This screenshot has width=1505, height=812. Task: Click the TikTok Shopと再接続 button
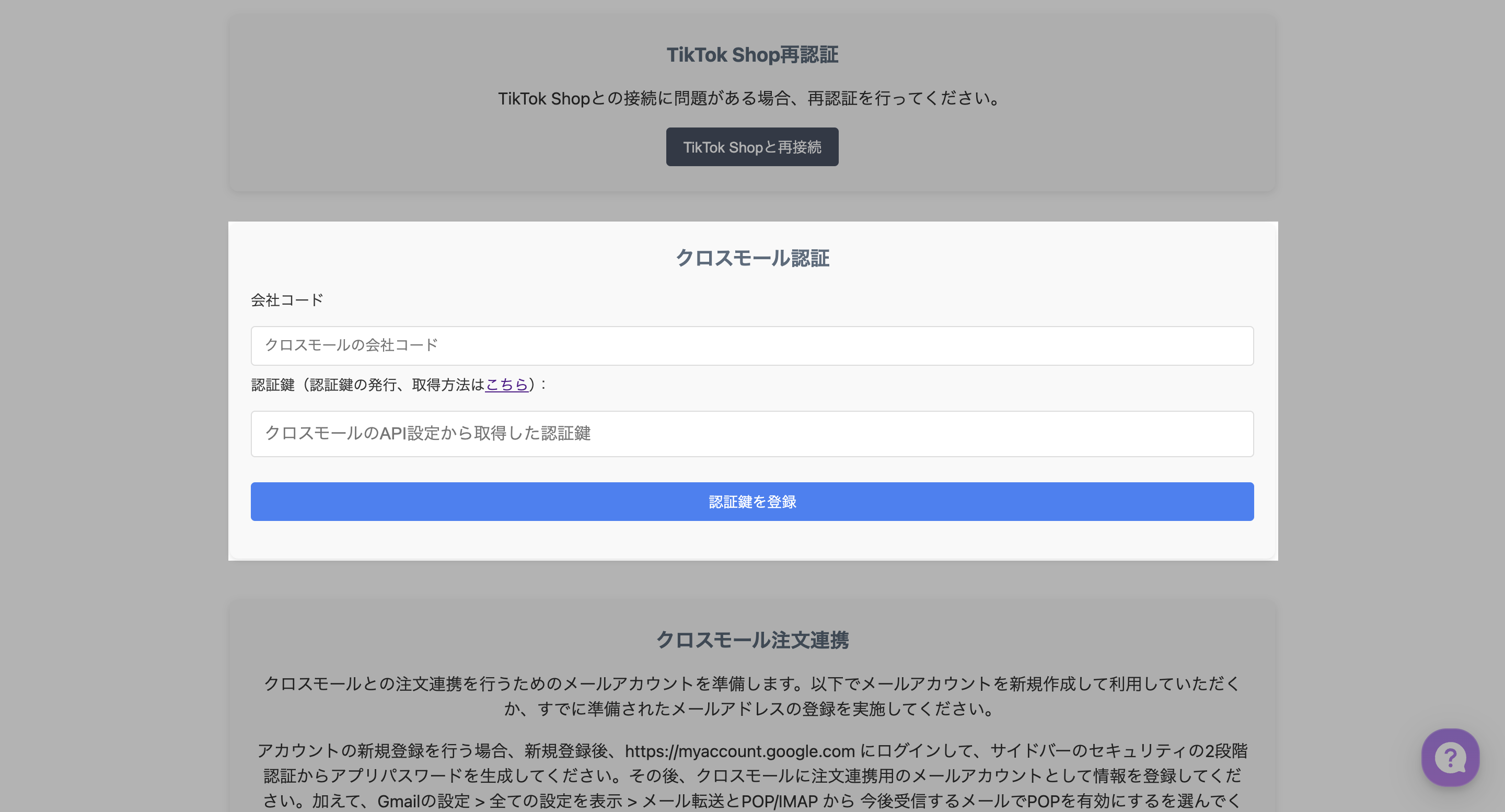pos(752,147)
